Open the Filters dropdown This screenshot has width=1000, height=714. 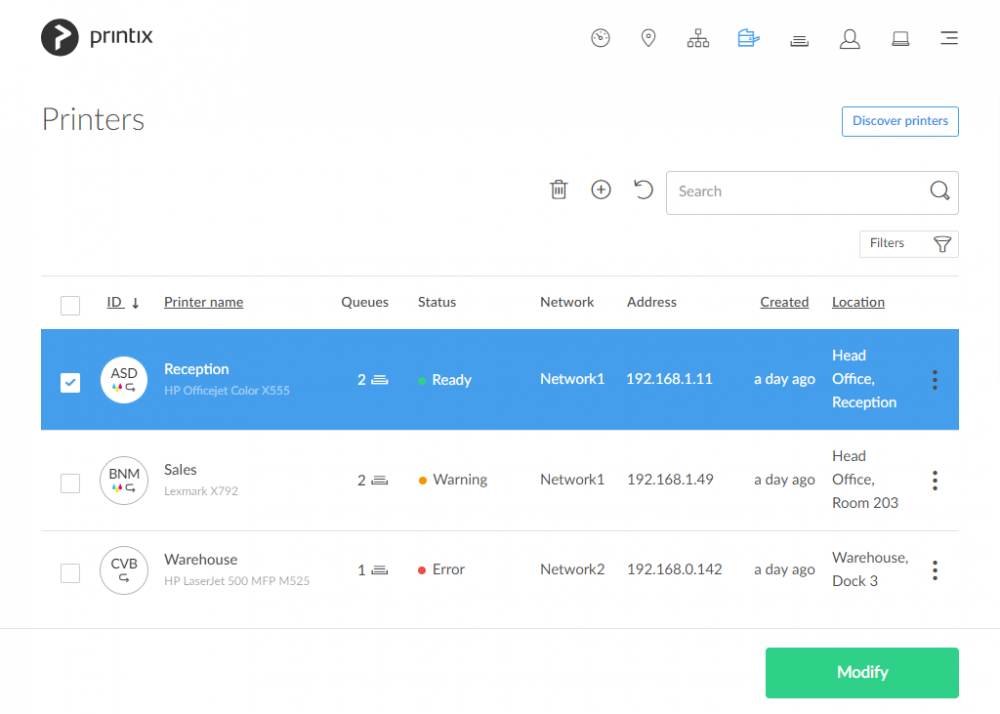pos(908,243)
